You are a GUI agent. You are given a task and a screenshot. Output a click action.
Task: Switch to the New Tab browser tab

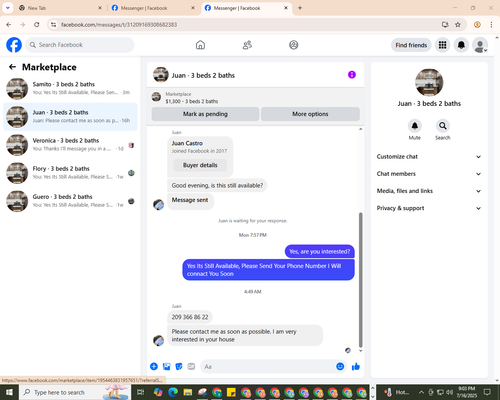(60, 8)
